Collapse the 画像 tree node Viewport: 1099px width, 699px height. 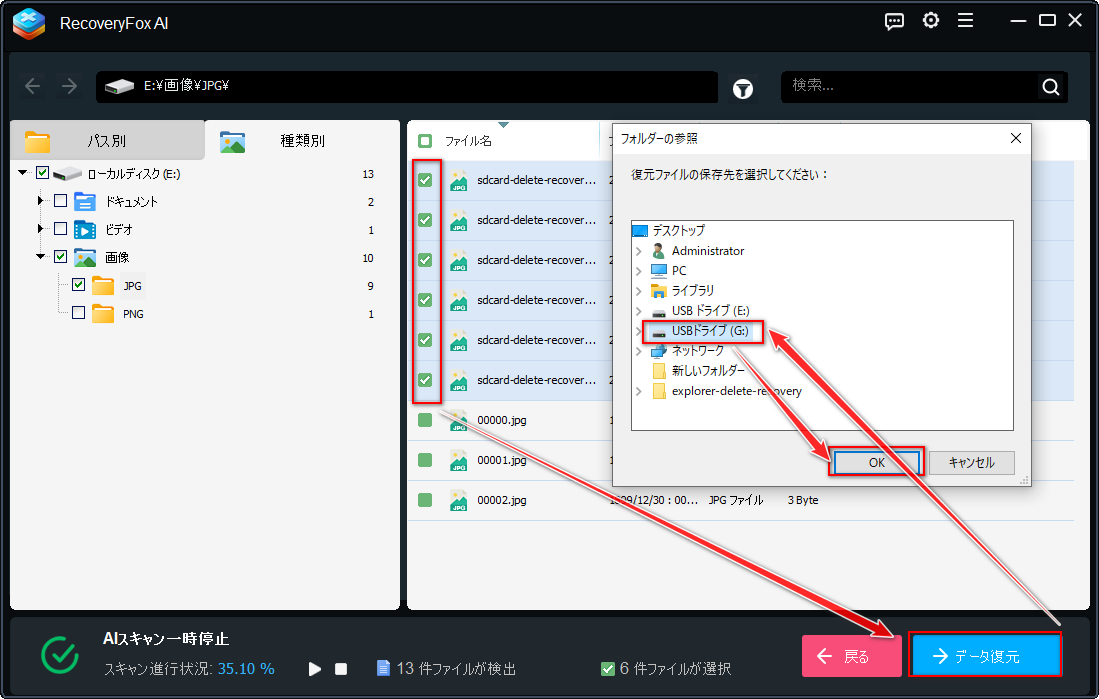coord(41,257)
